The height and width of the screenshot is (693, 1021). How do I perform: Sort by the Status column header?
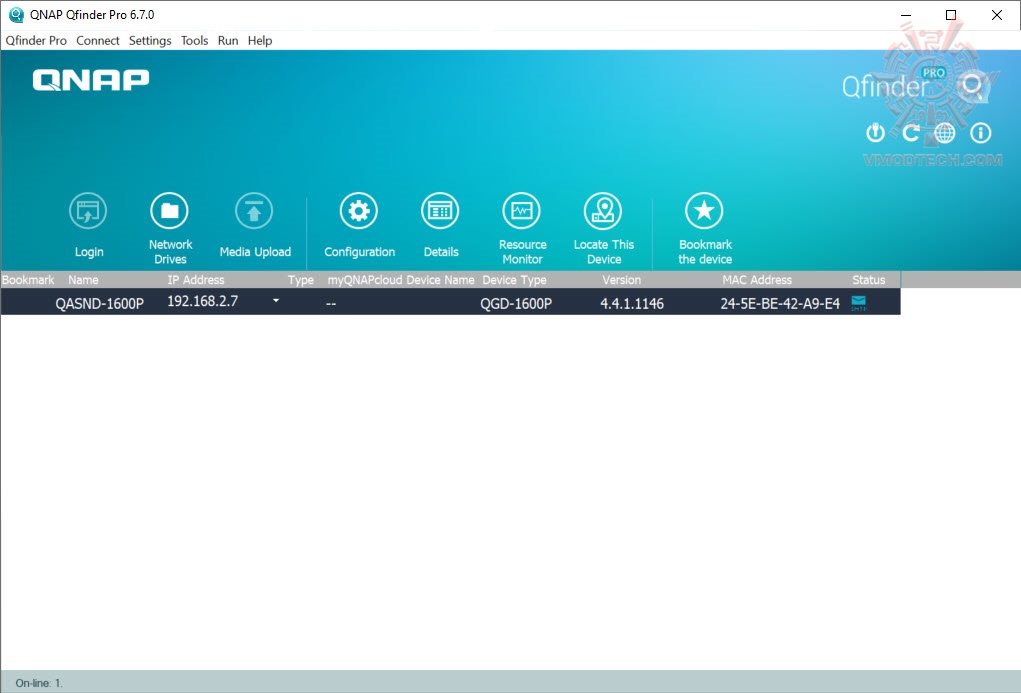pyautogui.click(x=869, y=280)
